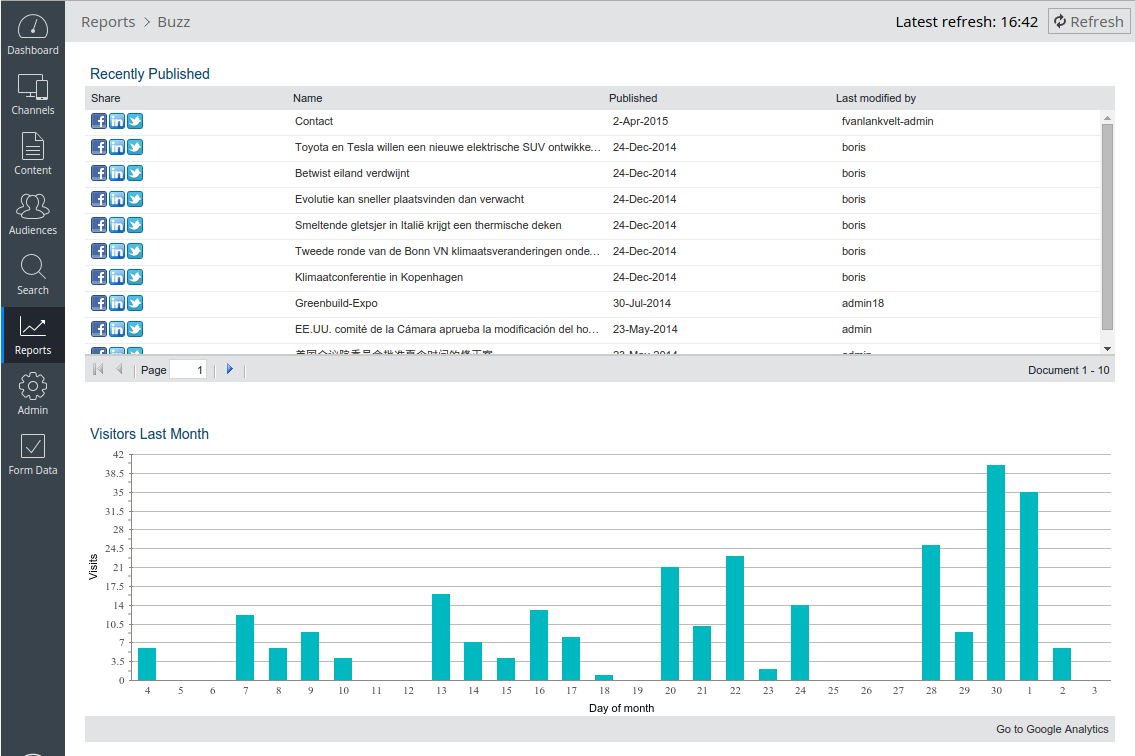Viewport: 1135px width, 756px height.
Task: Click the Buzz breadcrumb
Action: (174, 22)
